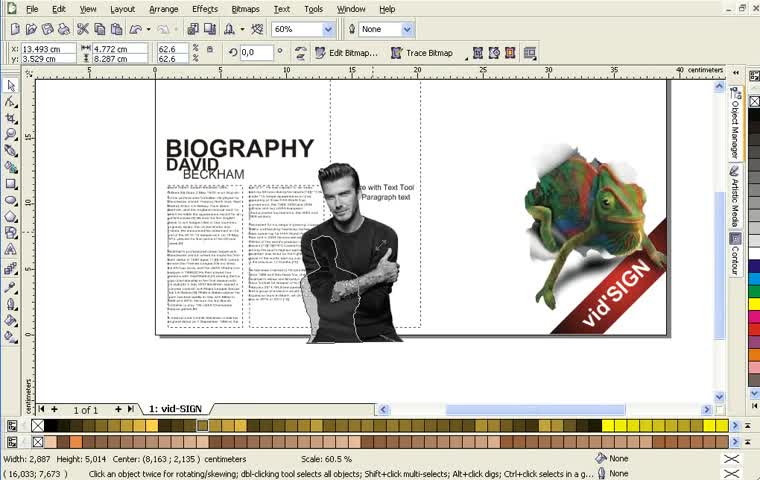Click the Export icon

pos(210,29)
